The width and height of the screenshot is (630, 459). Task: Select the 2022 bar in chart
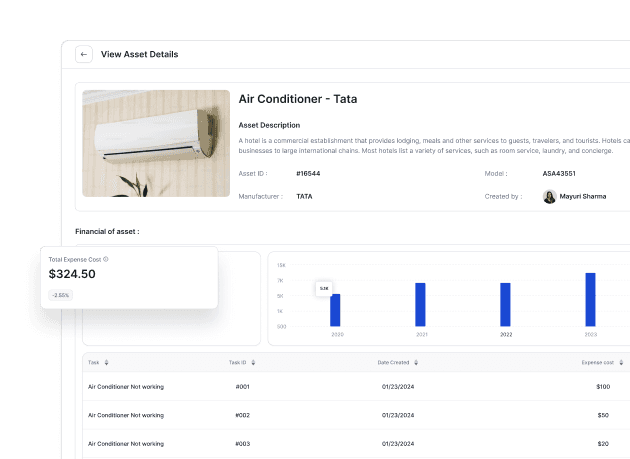click(x=506, y=303)
